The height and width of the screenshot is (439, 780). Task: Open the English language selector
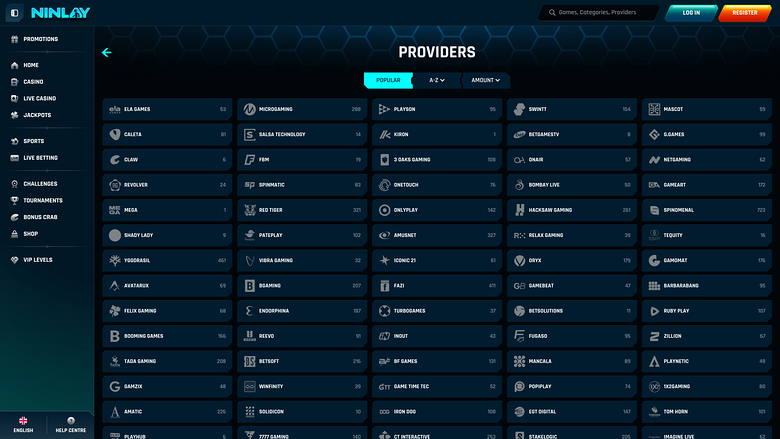[x=23, y=423]
